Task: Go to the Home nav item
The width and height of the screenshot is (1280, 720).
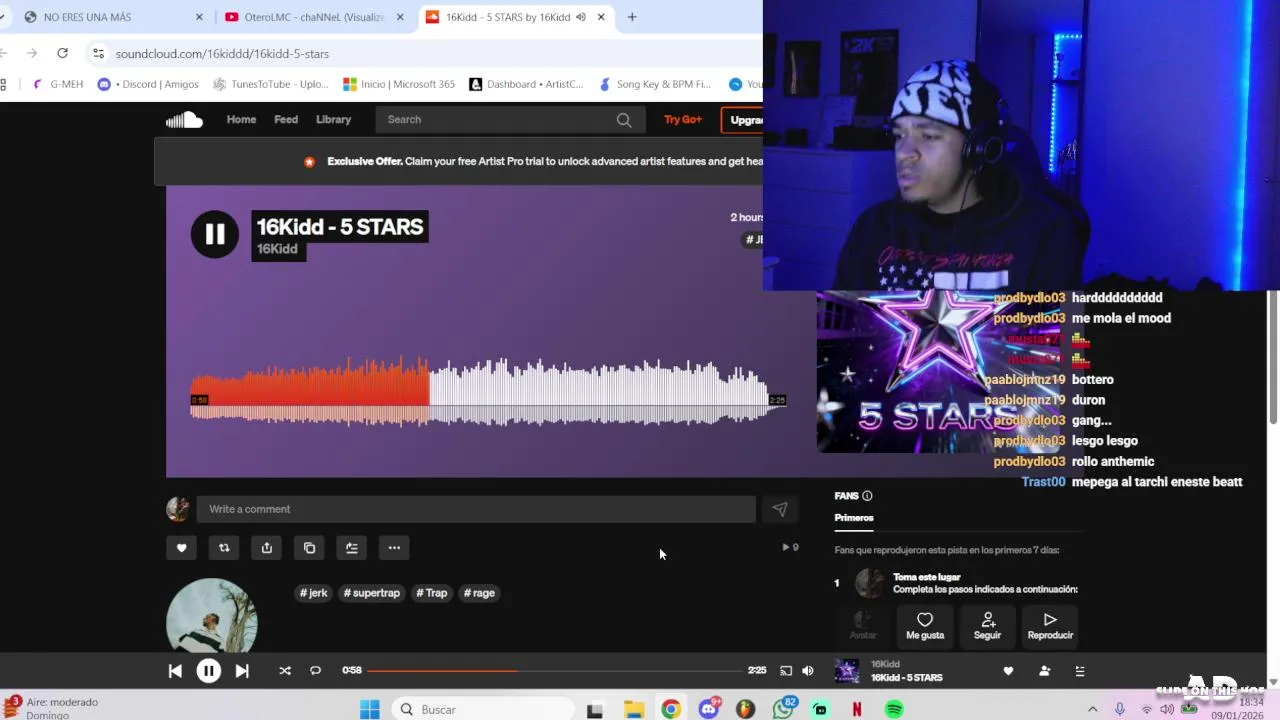Action: tap(241, 120)
